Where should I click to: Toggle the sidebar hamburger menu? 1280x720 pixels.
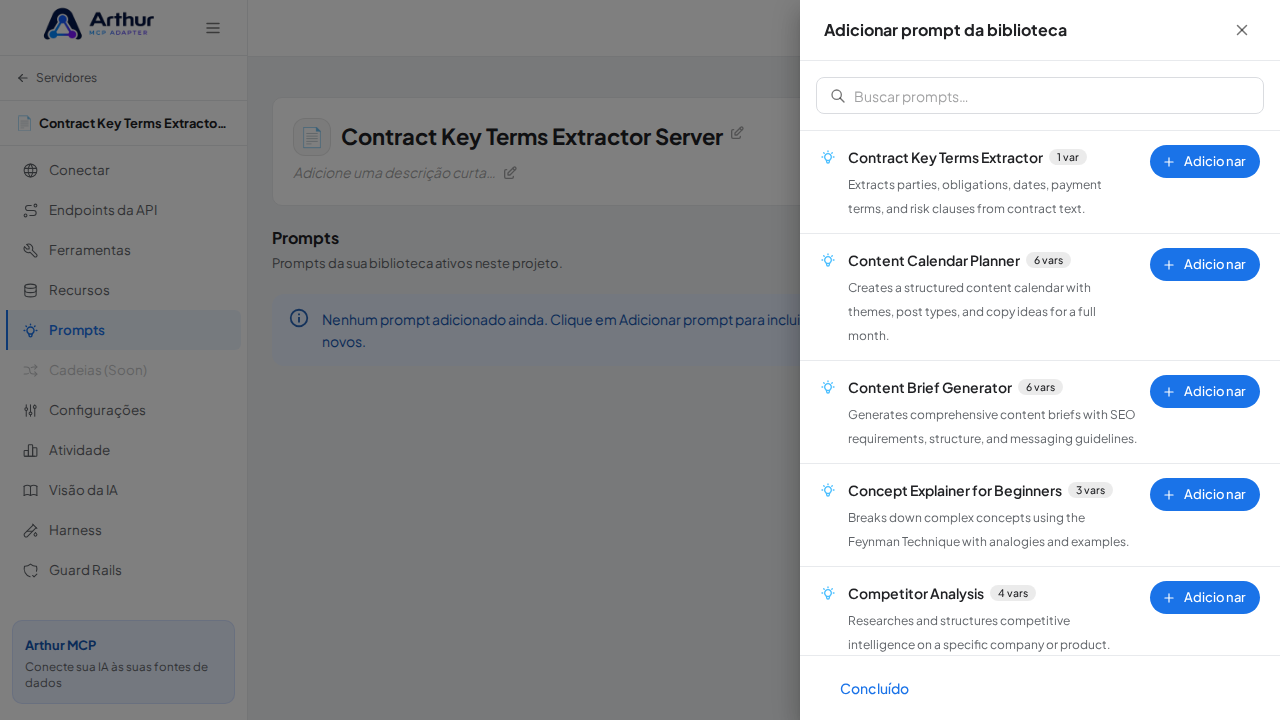pos(213,28)
